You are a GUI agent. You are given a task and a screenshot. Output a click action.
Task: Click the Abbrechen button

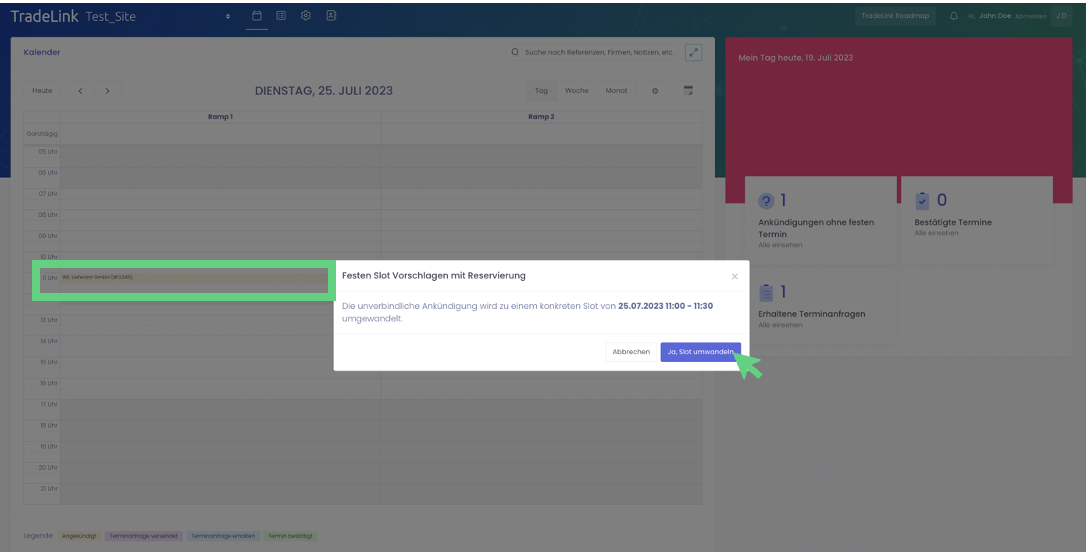(631, 352)
